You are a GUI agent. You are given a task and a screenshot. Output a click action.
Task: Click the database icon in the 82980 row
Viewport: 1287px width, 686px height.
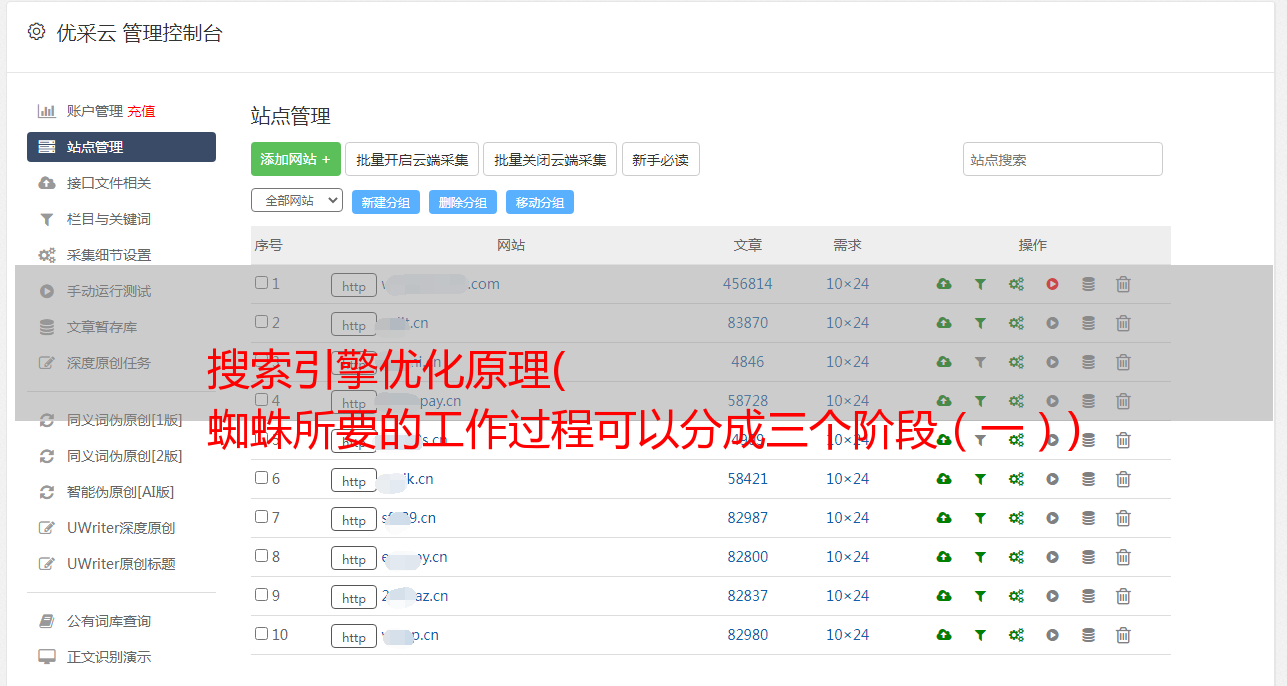1088,635
